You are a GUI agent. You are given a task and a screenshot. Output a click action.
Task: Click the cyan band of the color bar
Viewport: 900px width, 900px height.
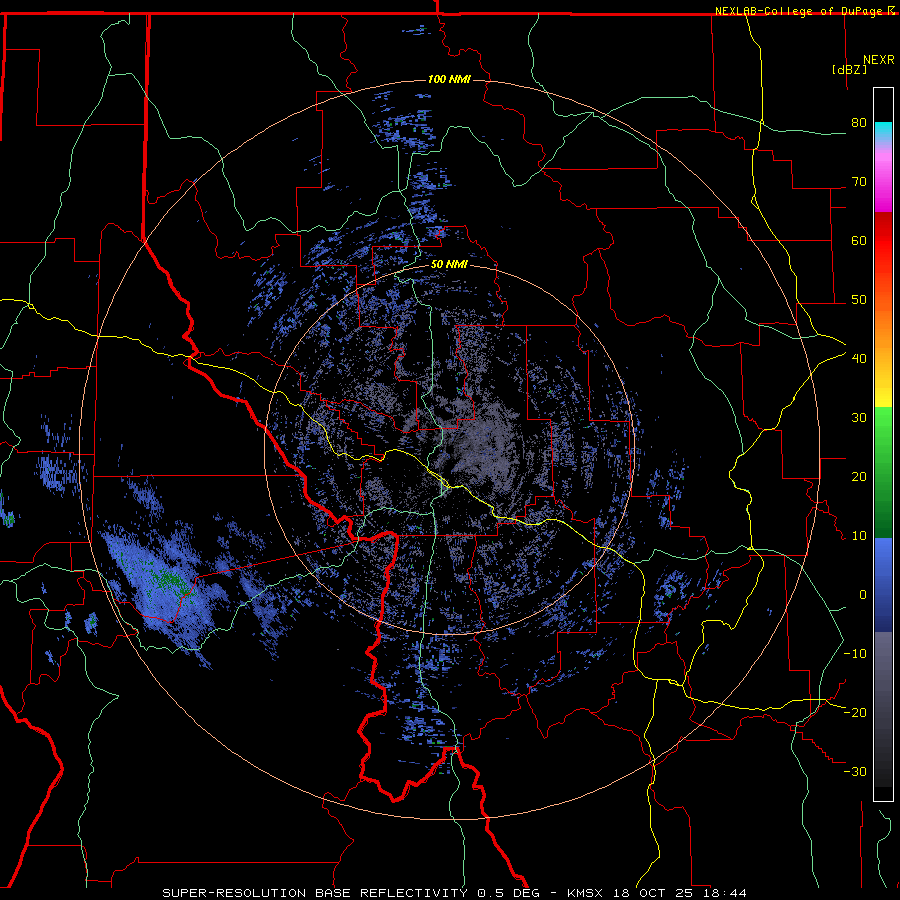coord(883,132)
